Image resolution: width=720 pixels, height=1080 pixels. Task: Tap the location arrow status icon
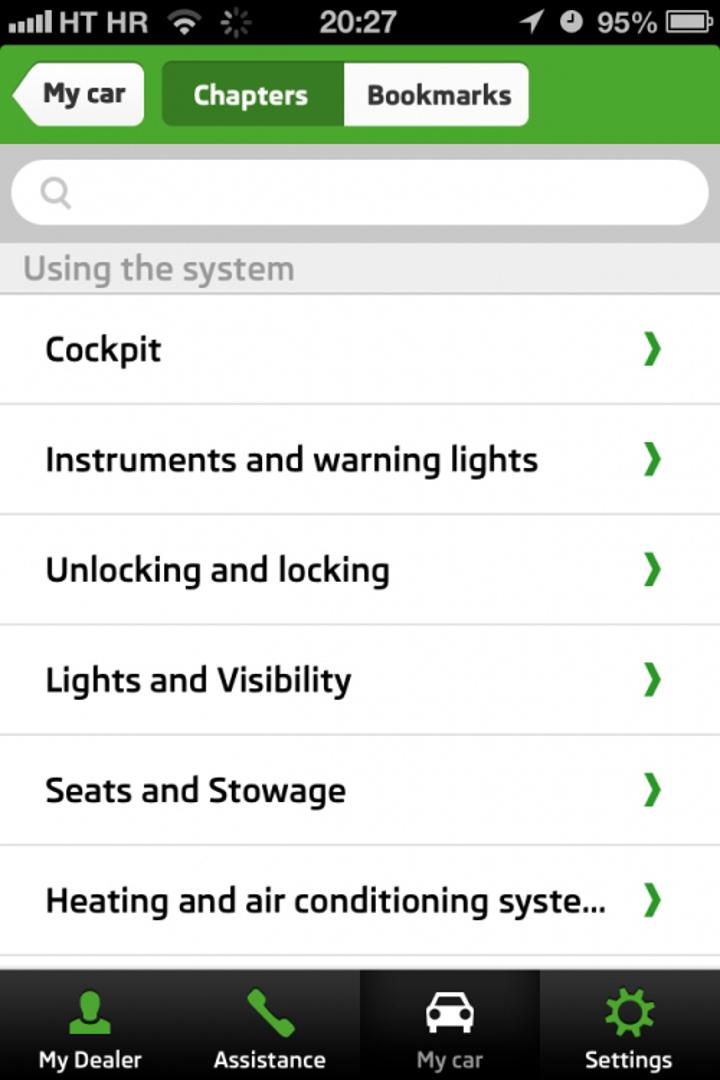[x=532, y=22]
